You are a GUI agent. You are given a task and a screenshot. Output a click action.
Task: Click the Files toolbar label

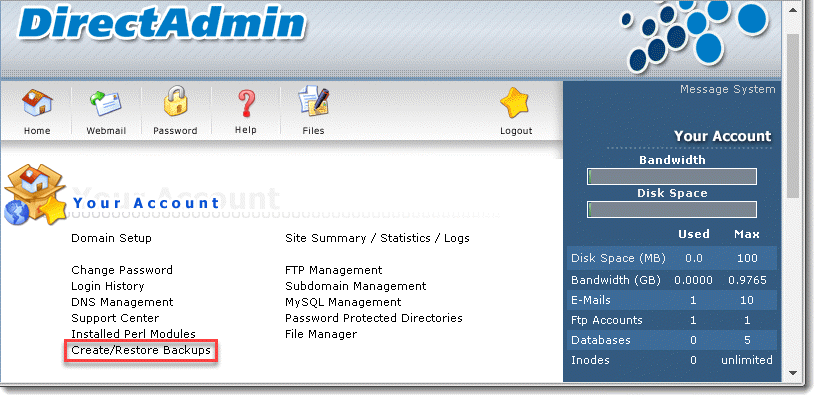[313, 131]
